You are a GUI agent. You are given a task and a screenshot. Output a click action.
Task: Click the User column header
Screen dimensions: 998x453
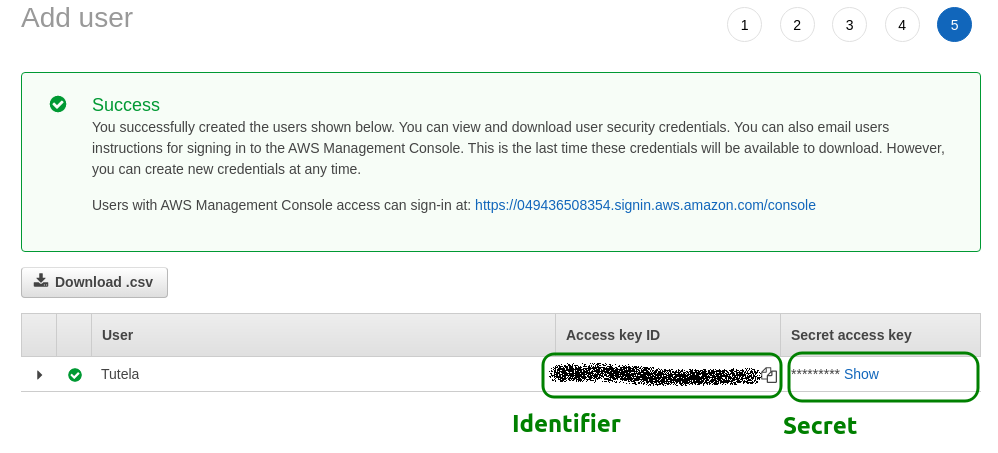pos(118,335)
